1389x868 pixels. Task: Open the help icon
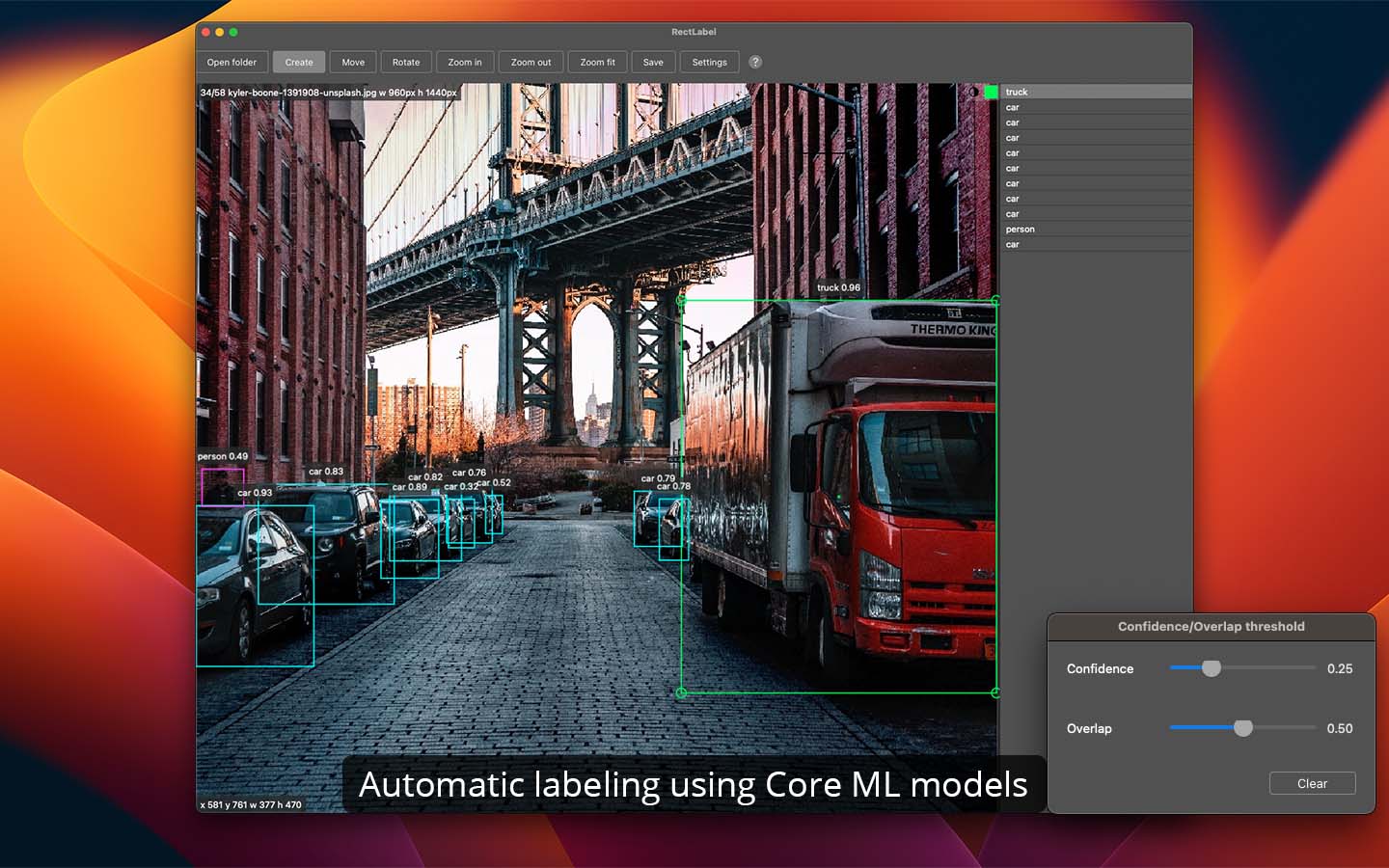755,62
